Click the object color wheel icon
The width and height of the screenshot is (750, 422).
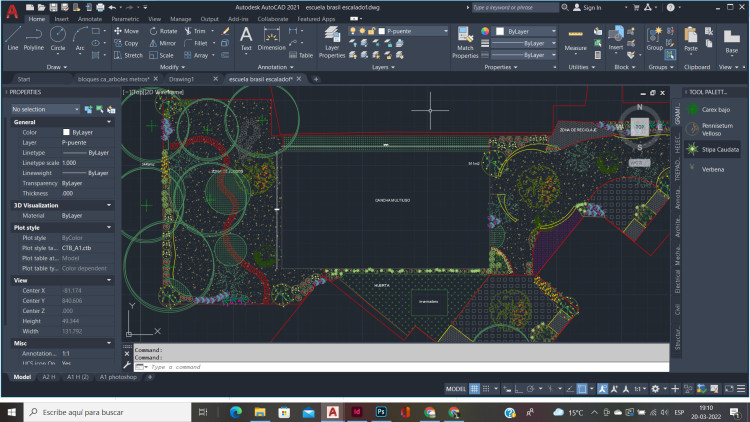tap(485, 31)
